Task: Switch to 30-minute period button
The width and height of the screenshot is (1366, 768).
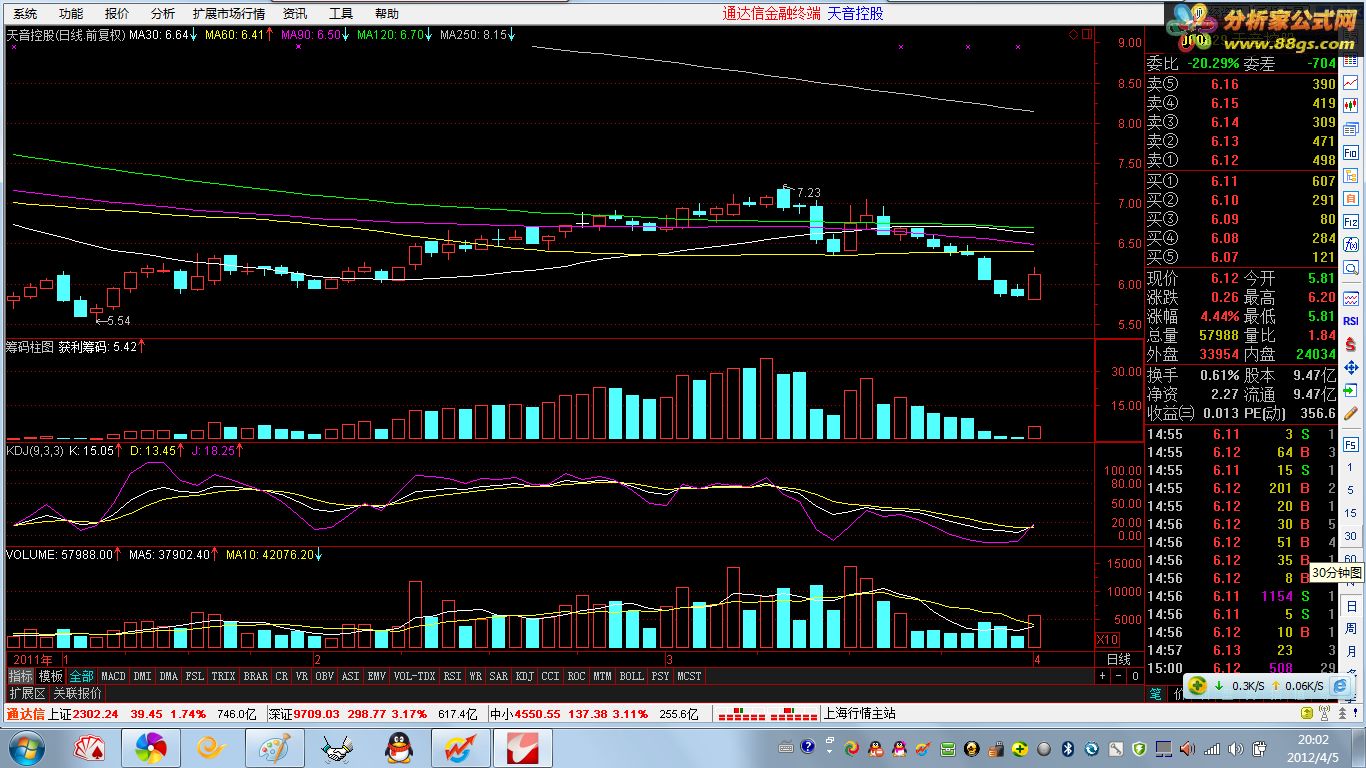Action: (1351, 536)
